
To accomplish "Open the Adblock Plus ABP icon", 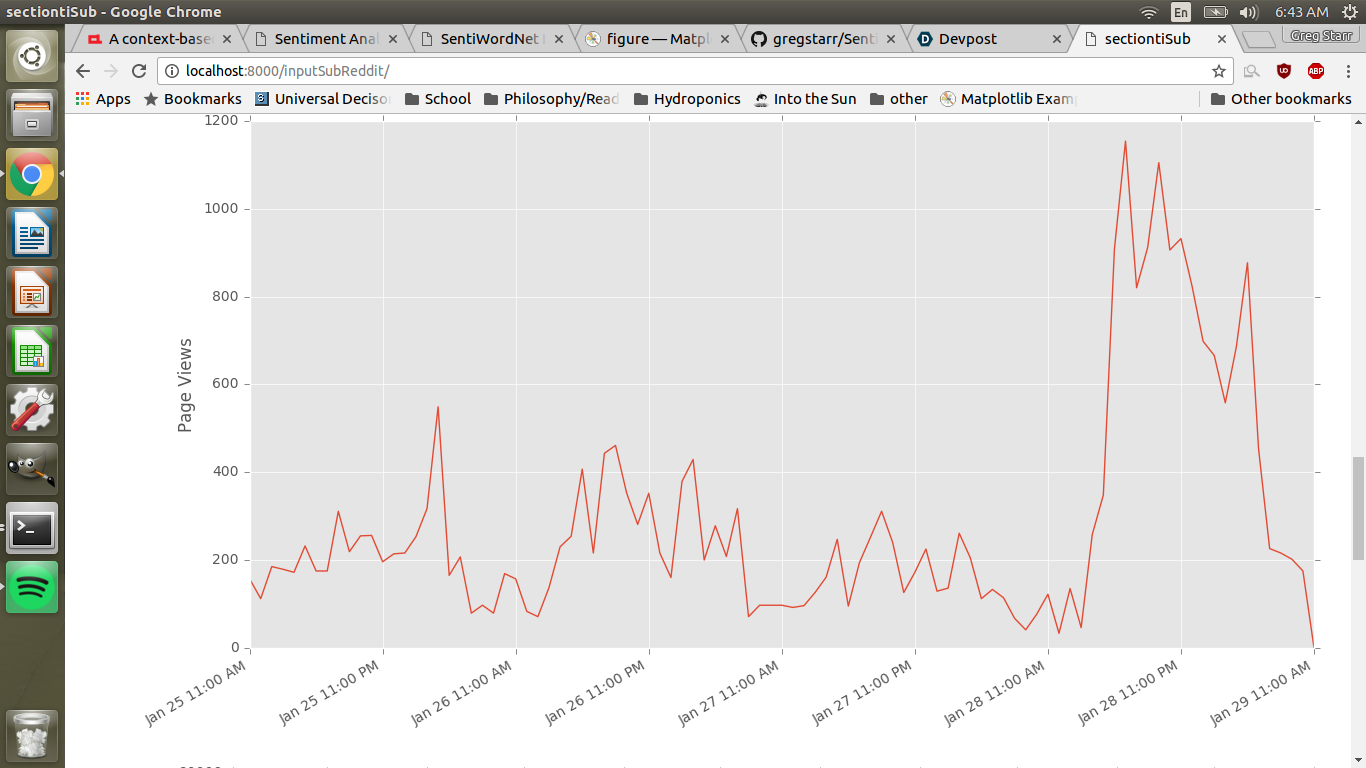I will pos(1316,71).
